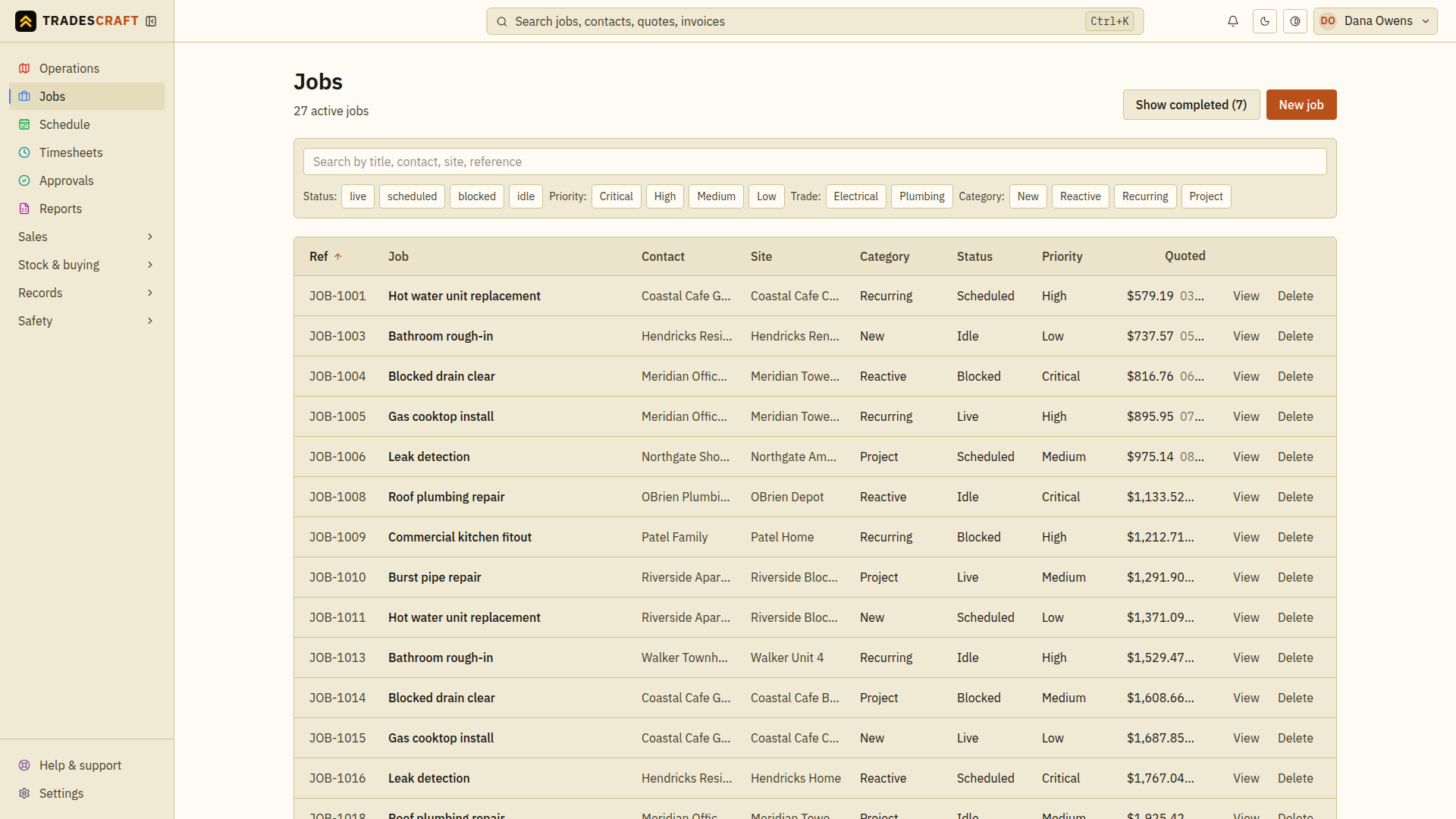Filter by Recurring category

(1145, 196)
